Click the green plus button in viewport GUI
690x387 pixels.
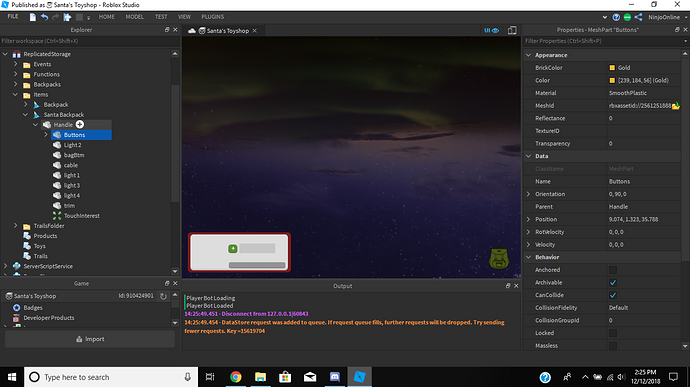233,249
